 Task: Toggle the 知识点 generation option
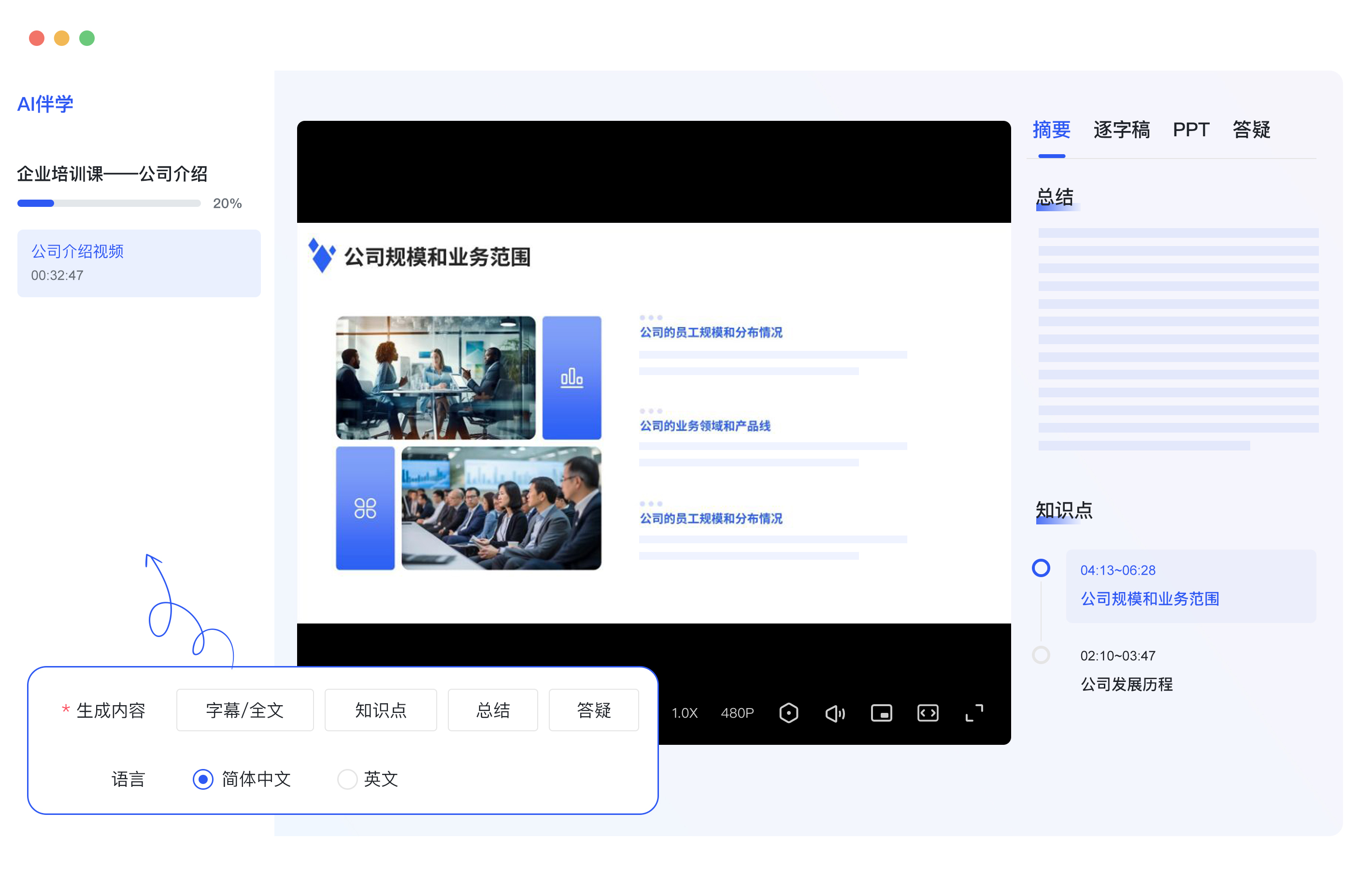(381, 710)
